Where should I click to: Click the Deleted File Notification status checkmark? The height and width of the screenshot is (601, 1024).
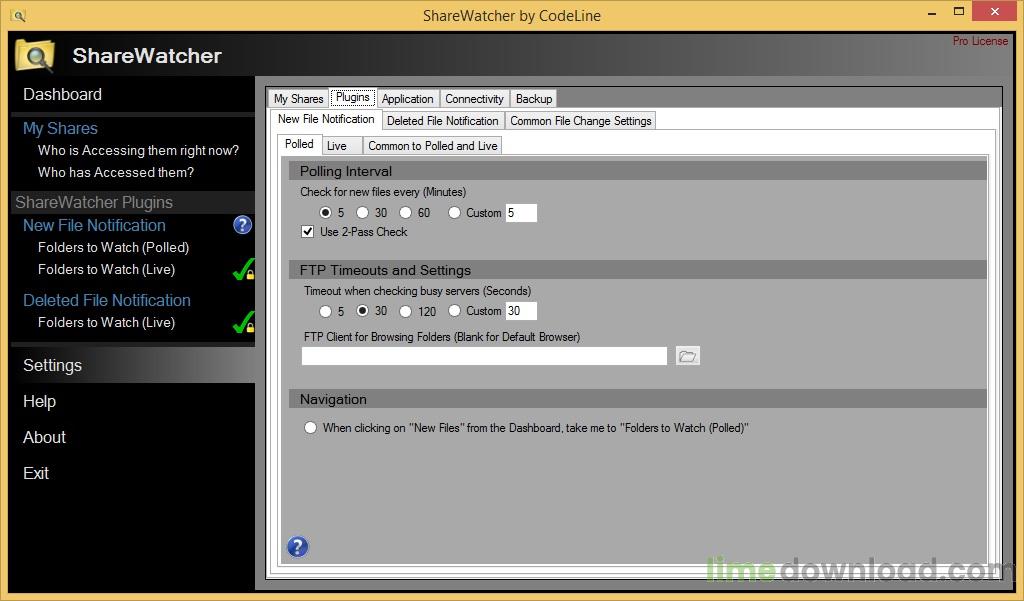(243, 322)
